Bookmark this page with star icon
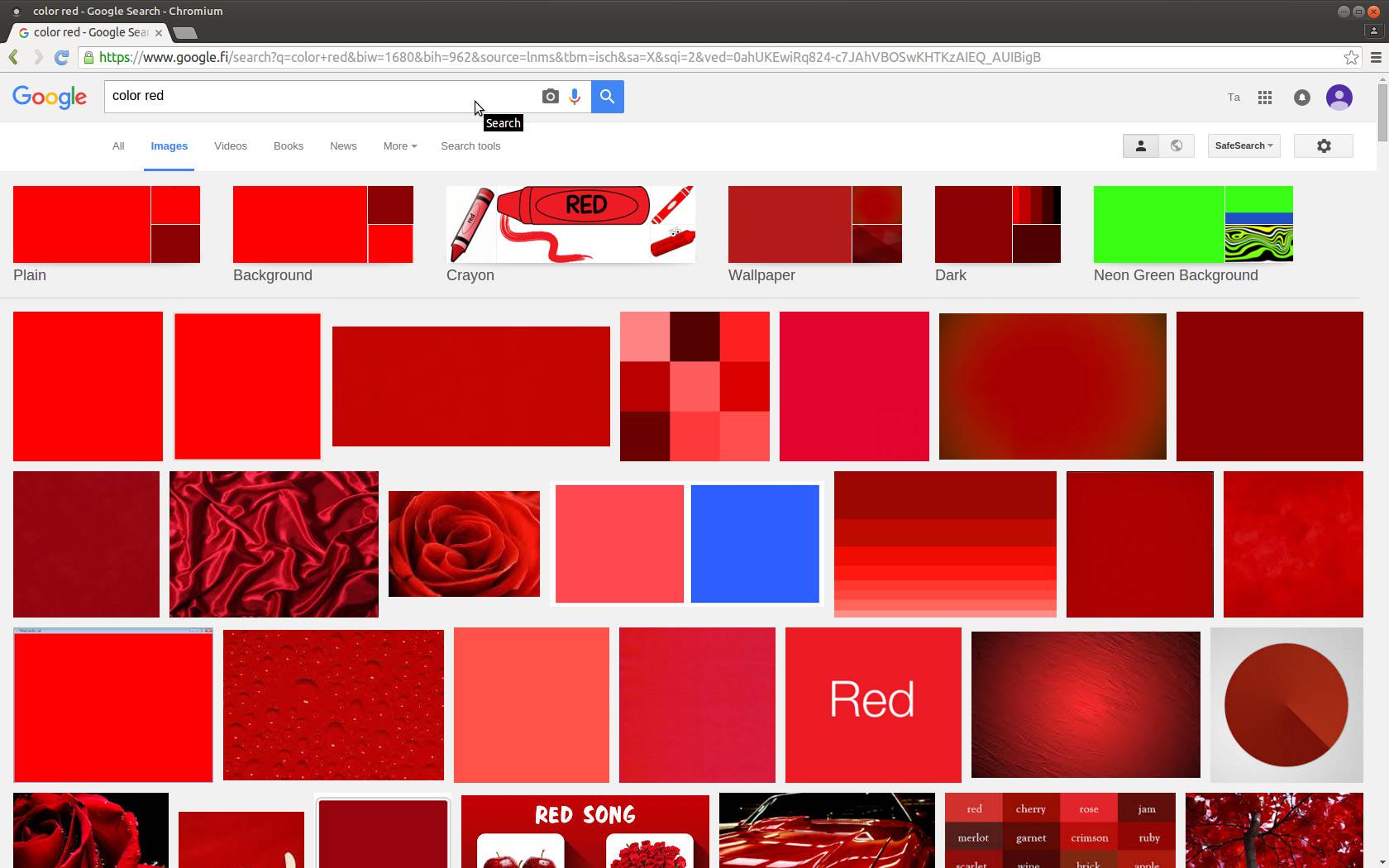1389x868 pixels. coord(1351,57)
